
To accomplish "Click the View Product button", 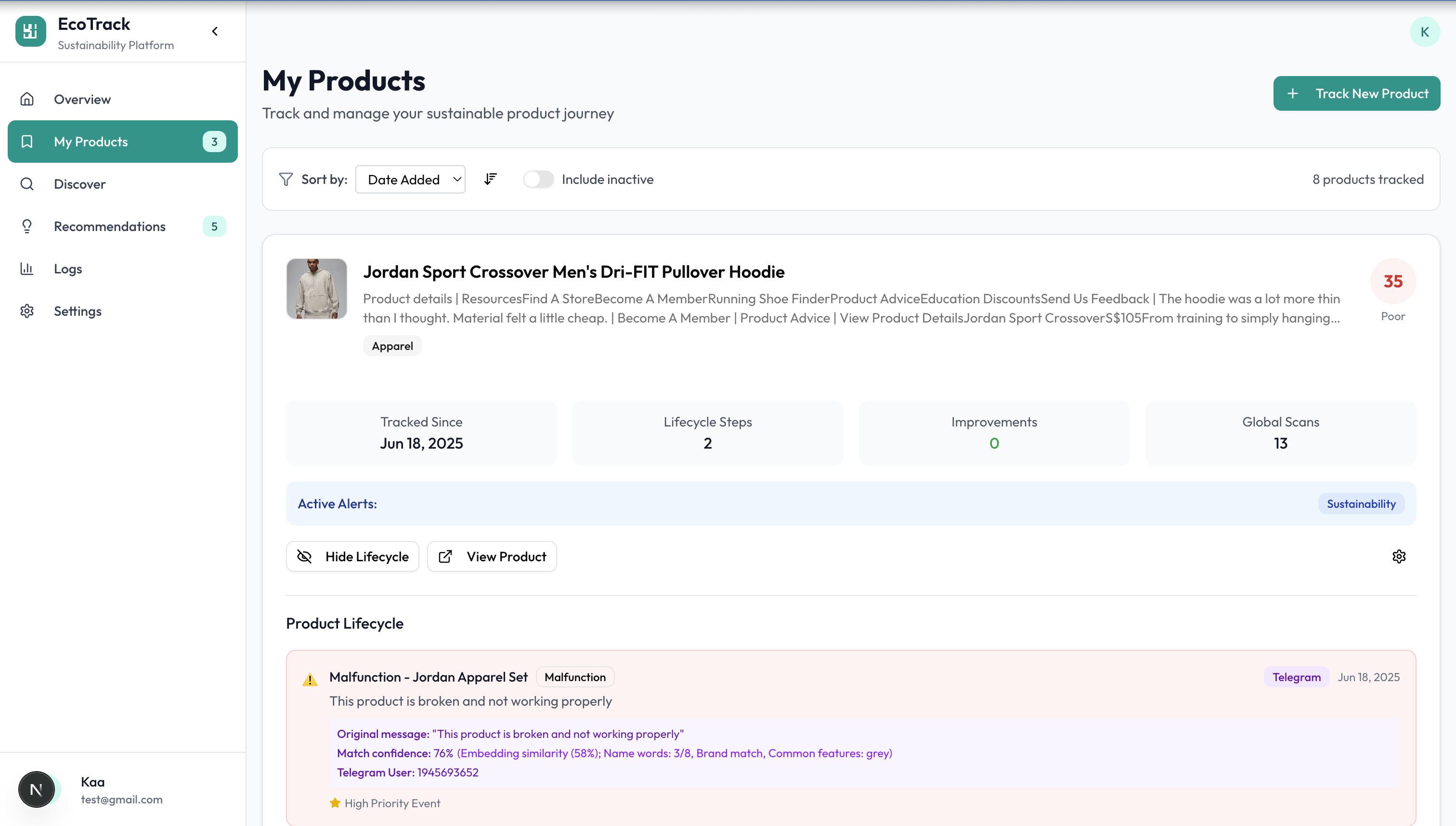I will 492,556.
